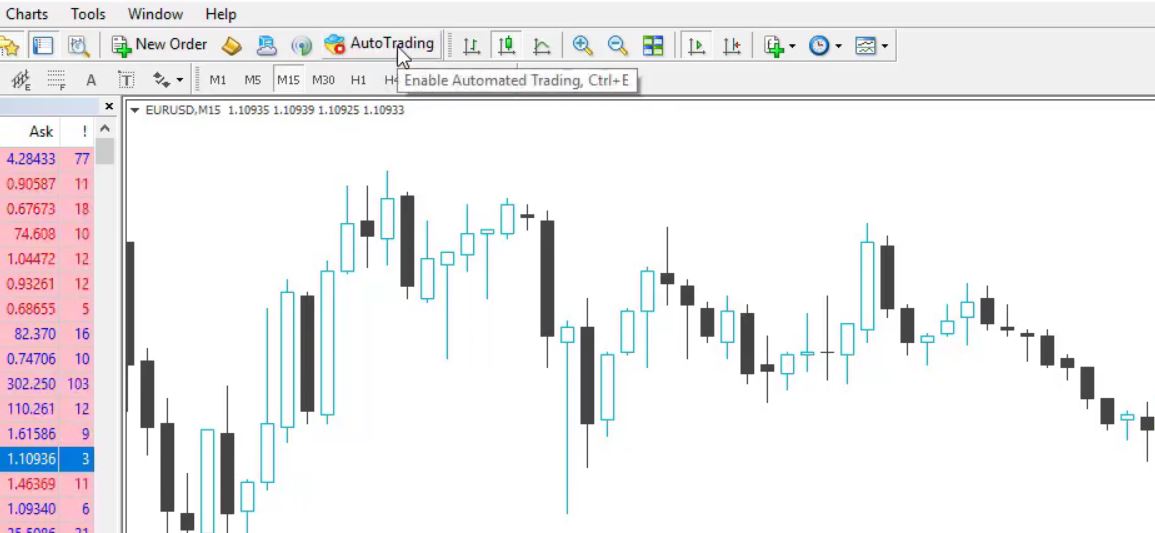The image size is (1155, 533).
Task: Click the spread value 103 cell
Action: tap(77, 384)
